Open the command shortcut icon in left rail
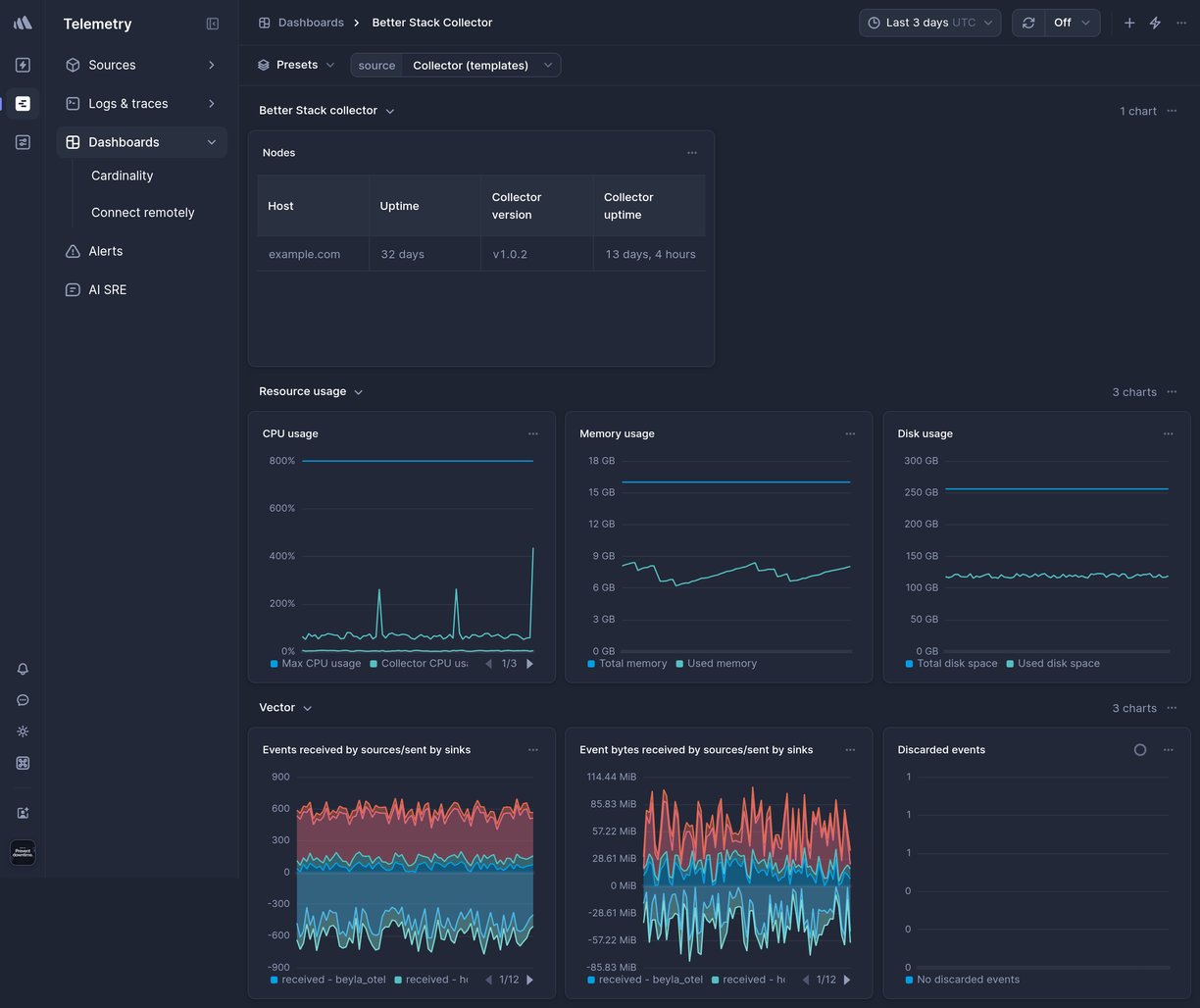The width and height of the screenshot is (1200, 1008). tap(23, 763)
